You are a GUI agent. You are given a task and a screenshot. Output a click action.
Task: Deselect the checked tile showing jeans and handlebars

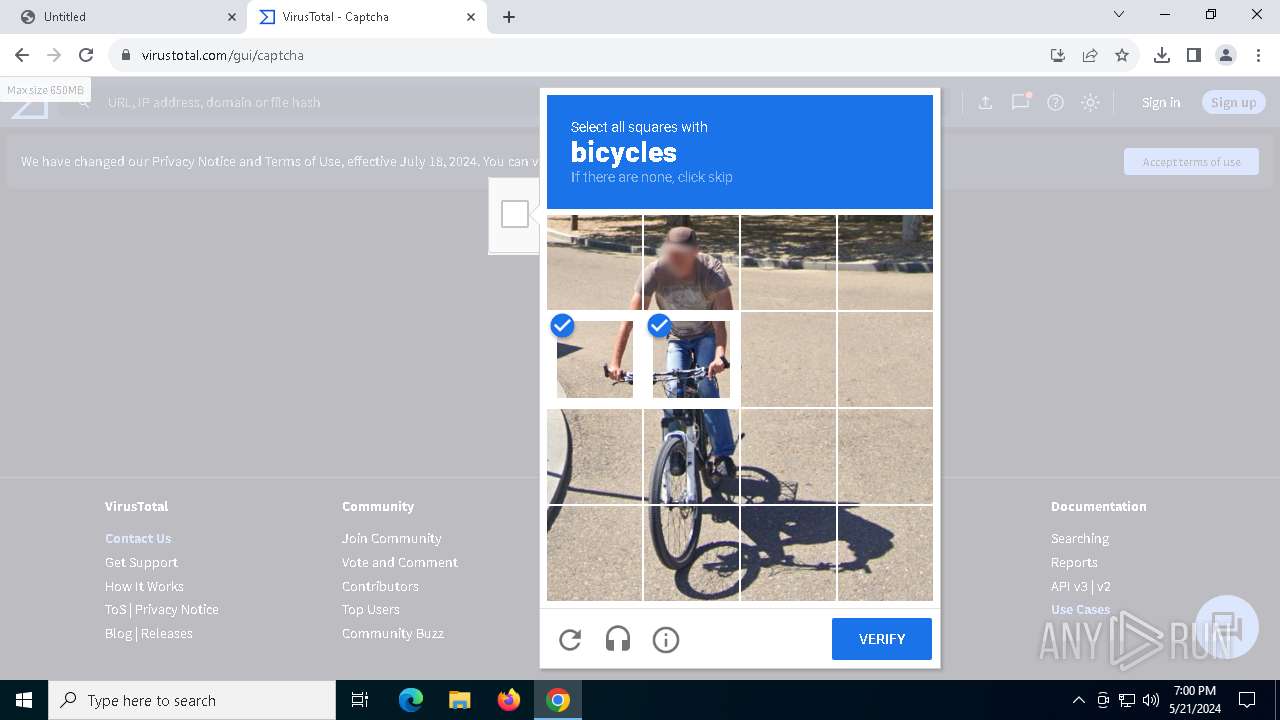tap(691, 360)
